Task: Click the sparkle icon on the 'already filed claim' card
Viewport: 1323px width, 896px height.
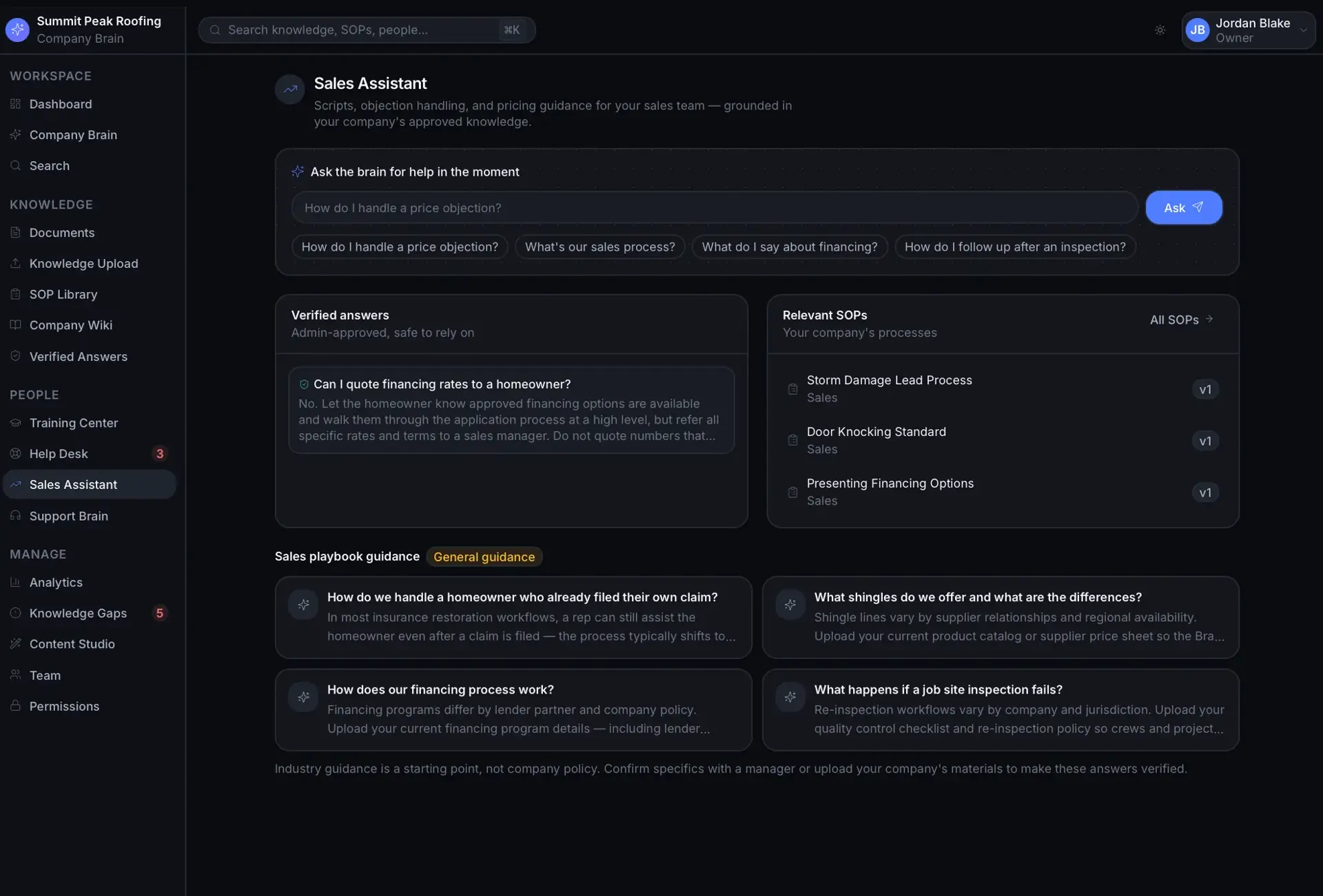Action: (x=303, y=605)
